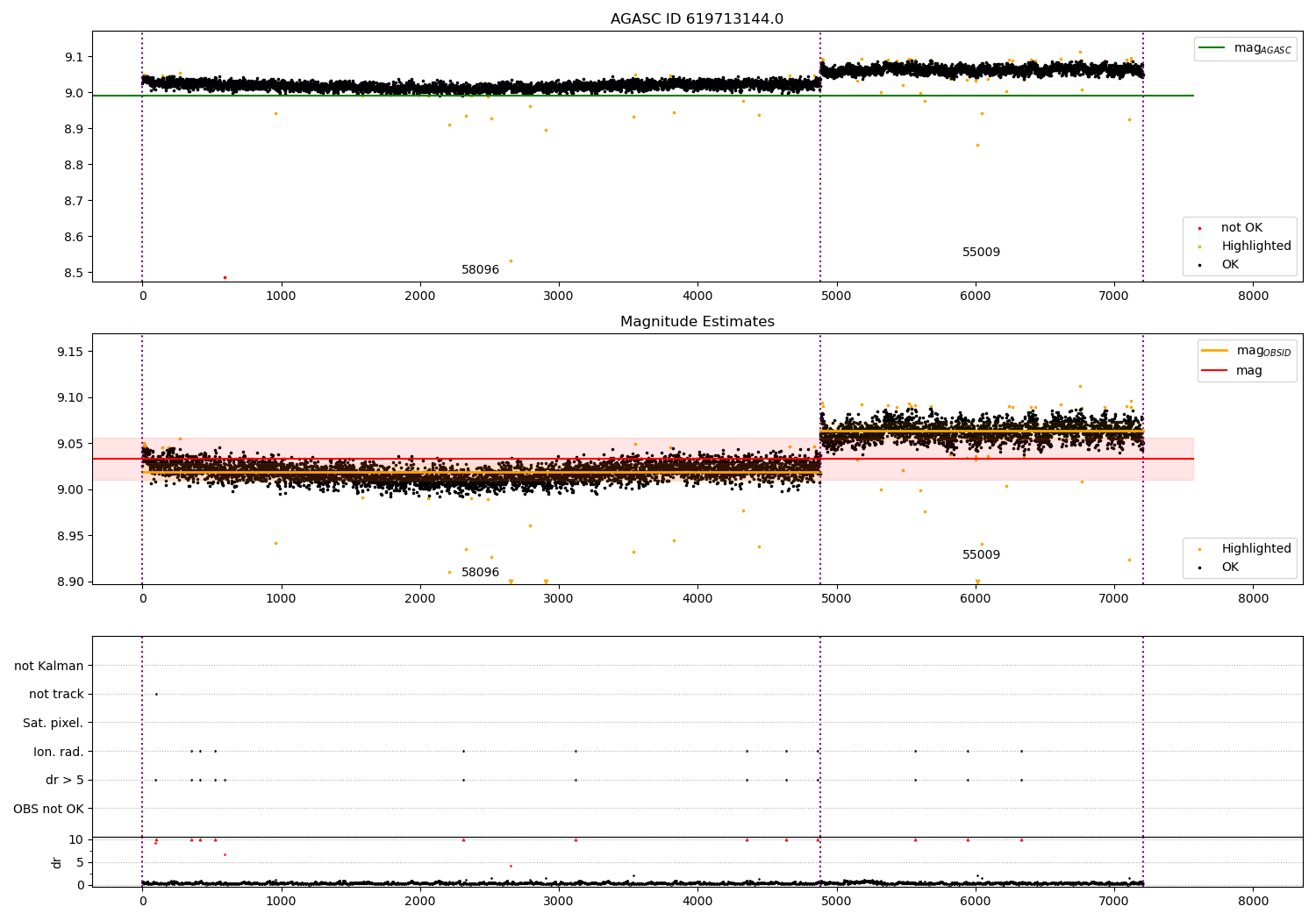
Task: Select the 'OBS not OK' axis label
Action: (x=48, y=809)
